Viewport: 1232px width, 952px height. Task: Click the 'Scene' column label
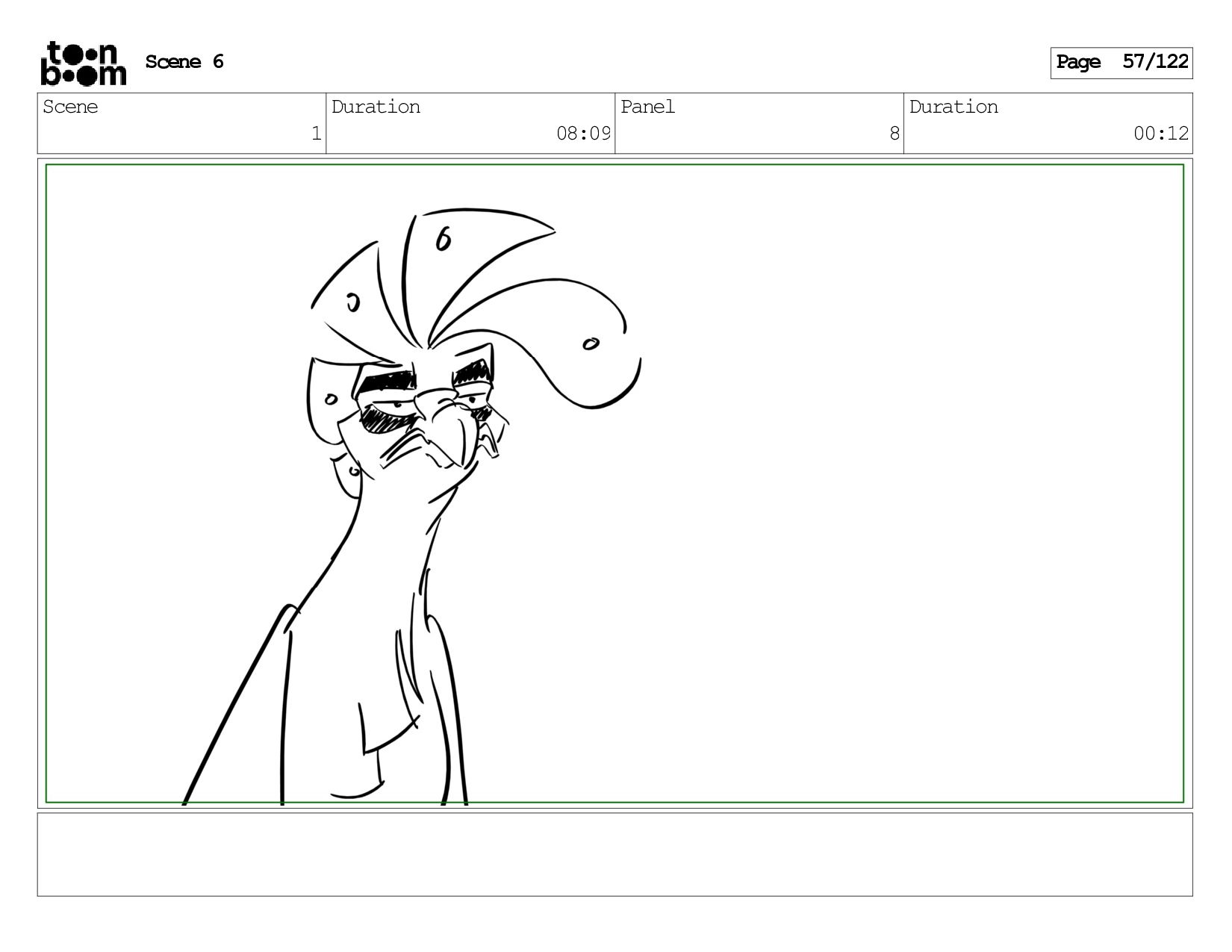pyautogui.click(x=70, y=107)
